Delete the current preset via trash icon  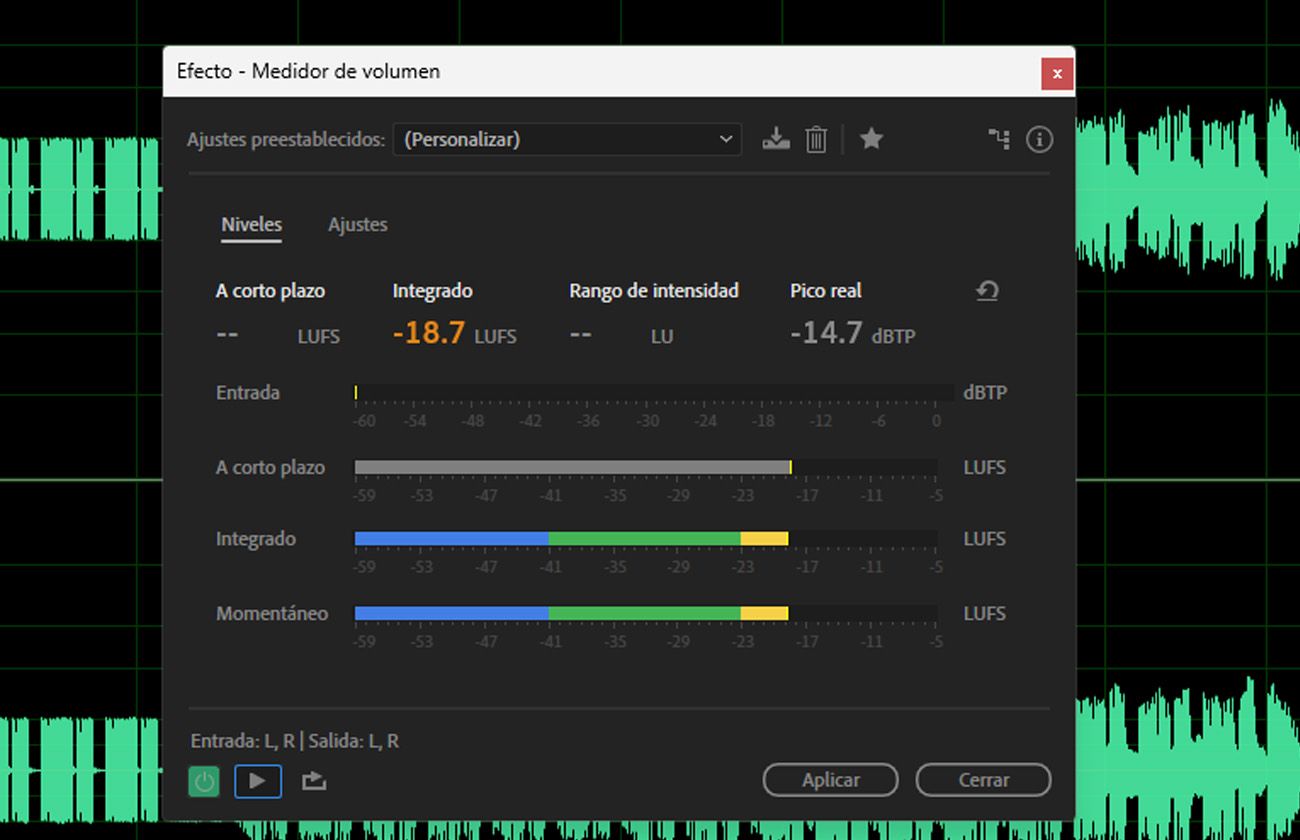pos(816,139)
